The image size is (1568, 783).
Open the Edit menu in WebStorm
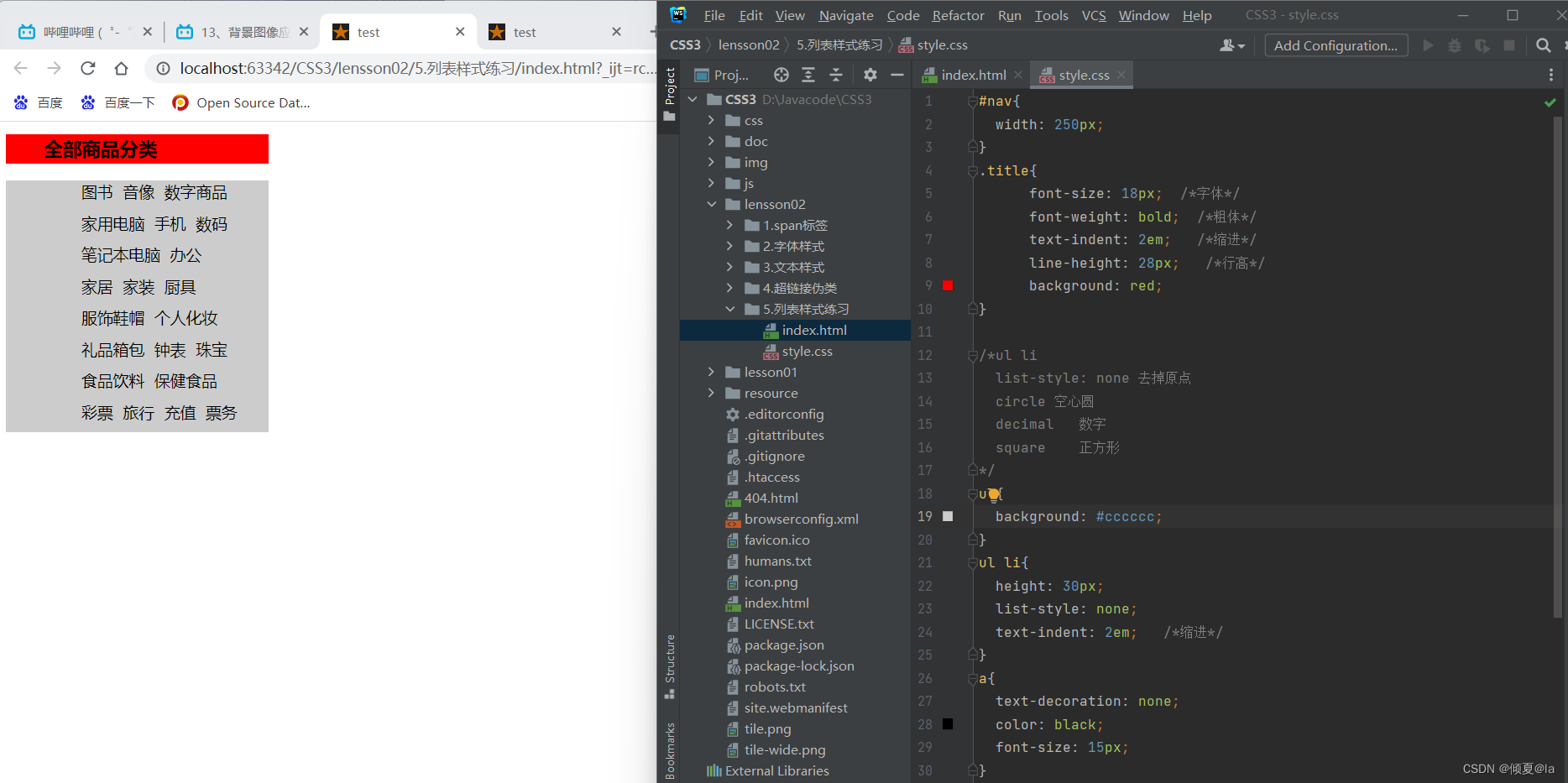750,15
